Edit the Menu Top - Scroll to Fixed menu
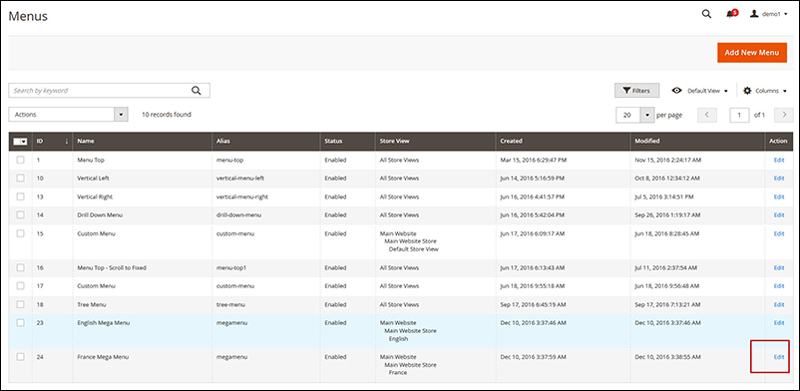The image size is (800, 391). [x=779, y=267]
